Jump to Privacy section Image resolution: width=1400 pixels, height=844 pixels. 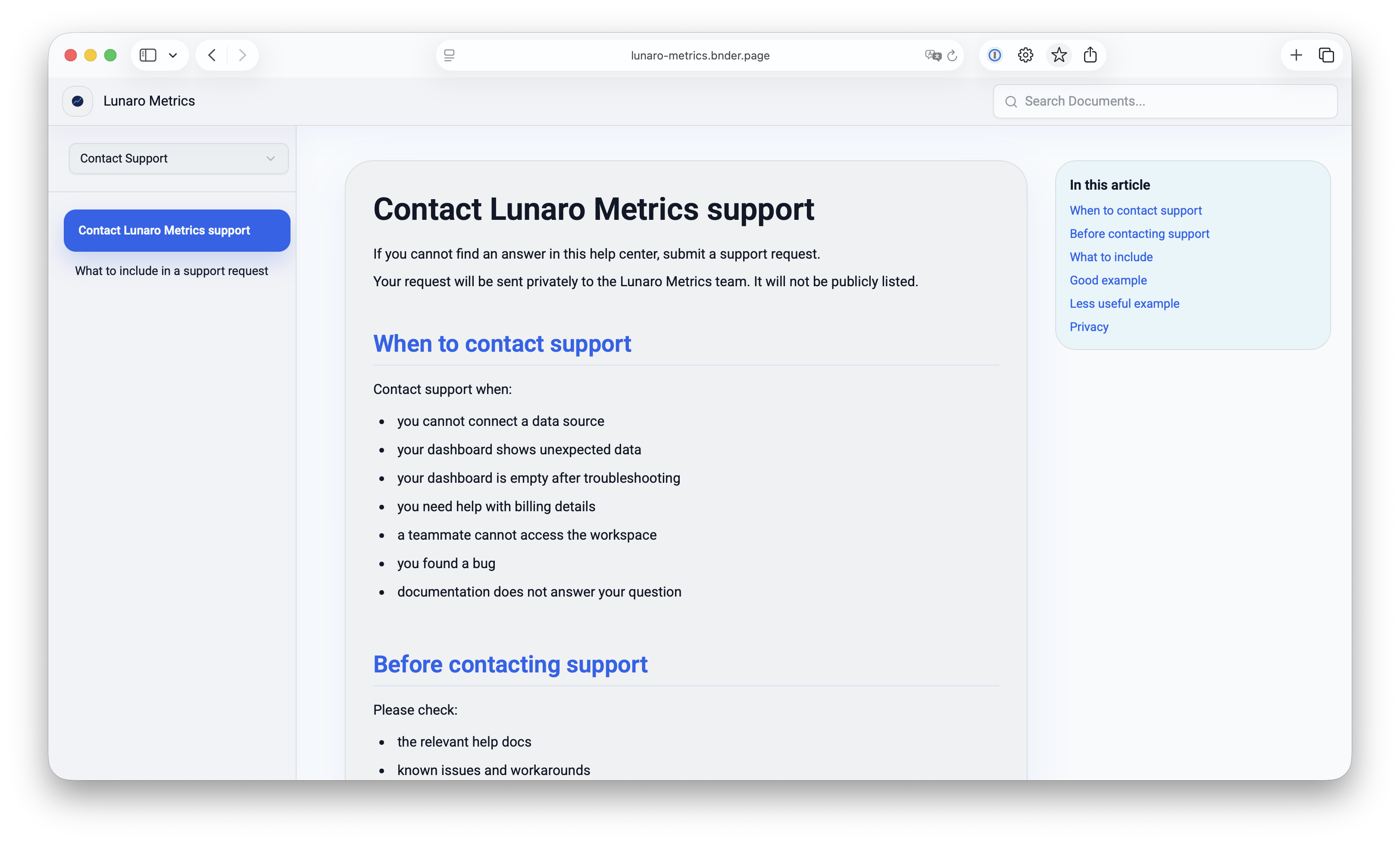(1089, 327)
